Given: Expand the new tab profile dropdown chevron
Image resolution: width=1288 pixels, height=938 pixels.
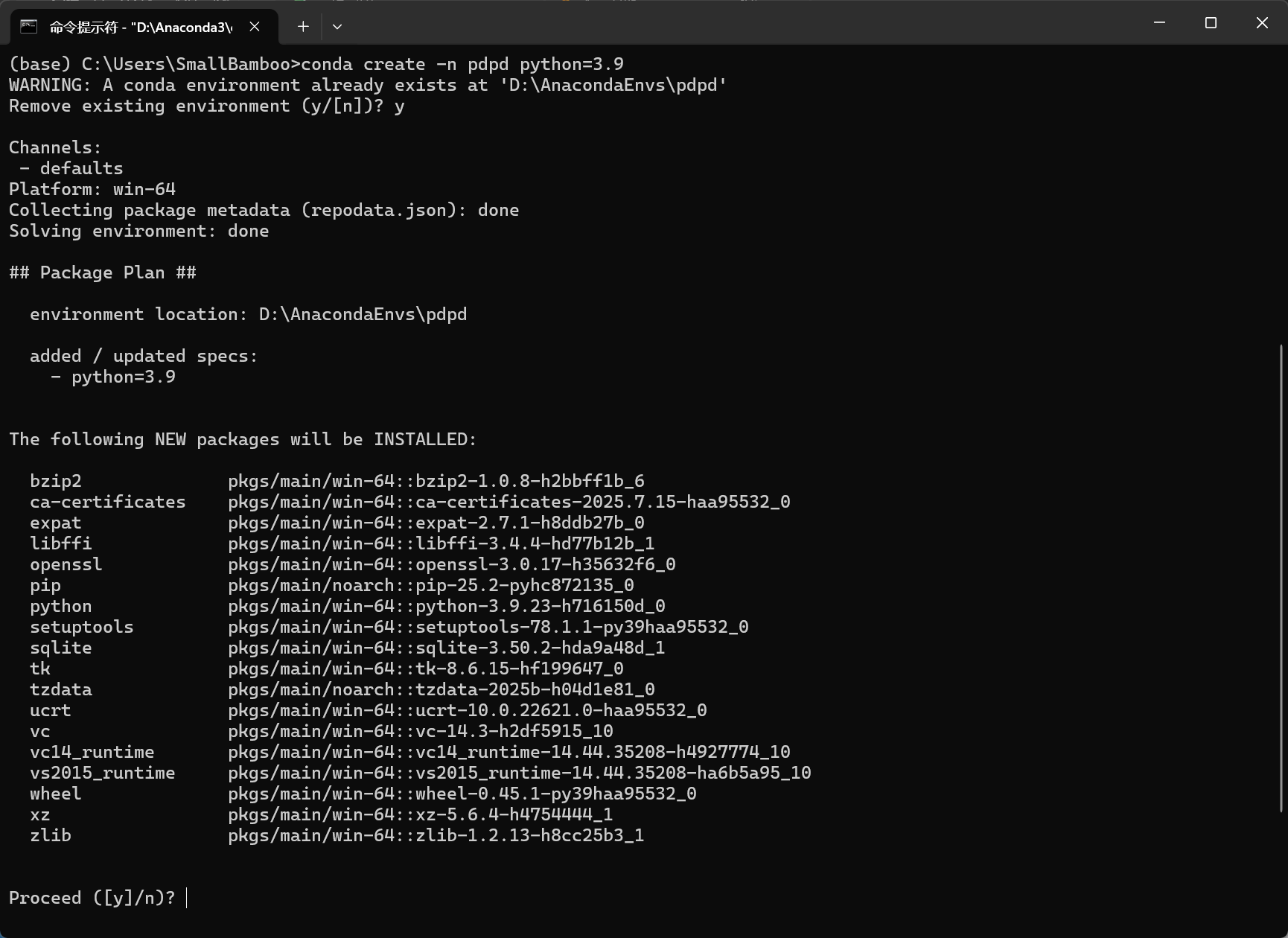Looking at the screenshot, I should 337,27.
